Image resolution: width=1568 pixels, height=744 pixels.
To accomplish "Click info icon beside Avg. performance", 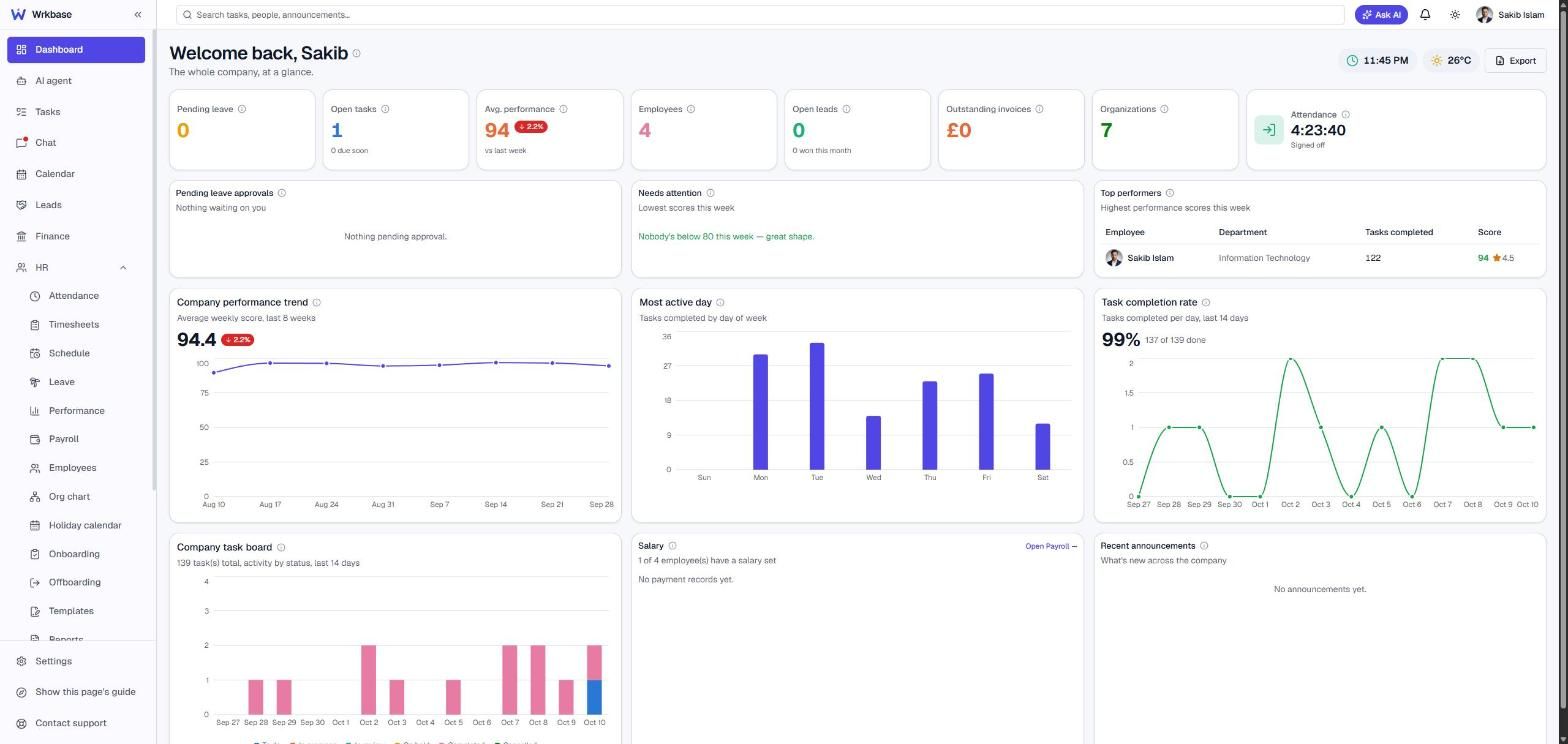I will [563, 109].
